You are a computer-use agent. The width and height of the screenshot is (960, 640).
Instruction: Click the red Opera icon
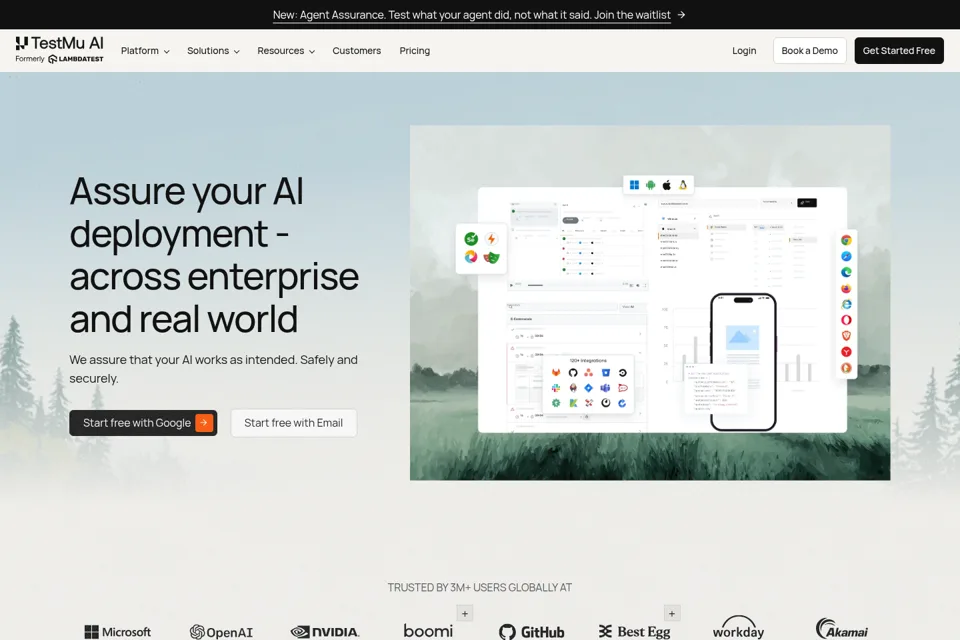point(846,320)
